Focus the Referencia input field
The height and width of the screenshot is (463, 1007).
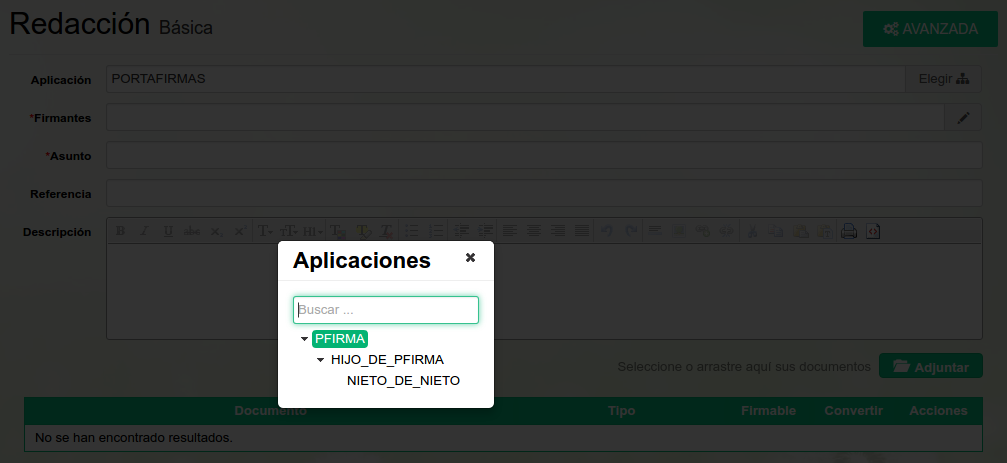point(544,193)
